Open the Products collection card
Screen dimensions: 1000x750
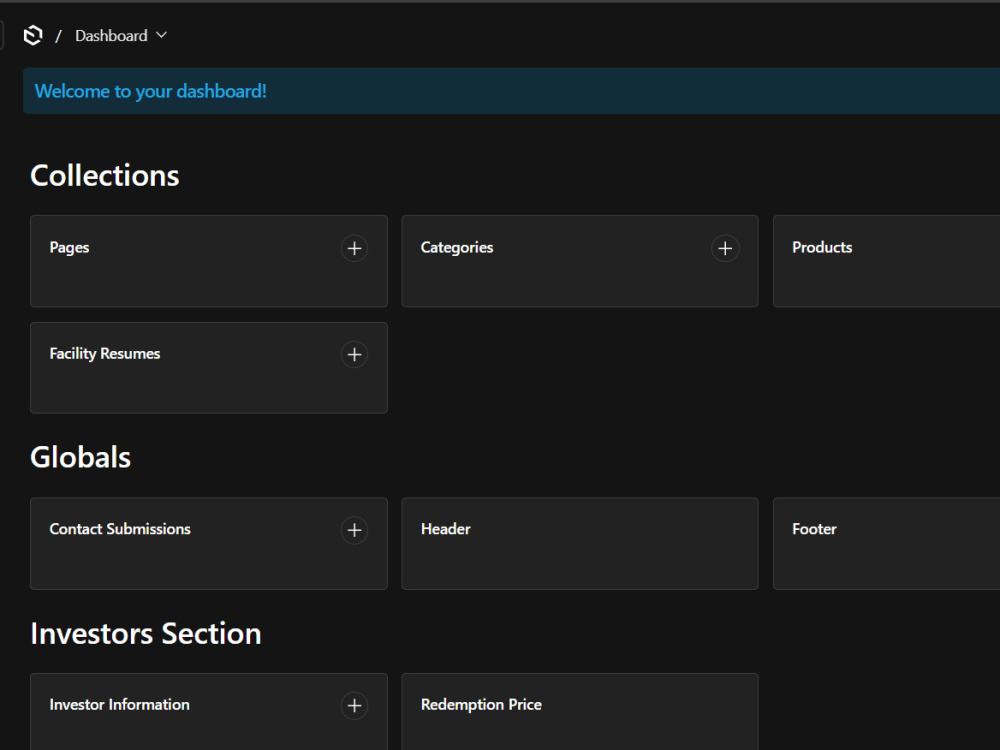pos(886,261)
